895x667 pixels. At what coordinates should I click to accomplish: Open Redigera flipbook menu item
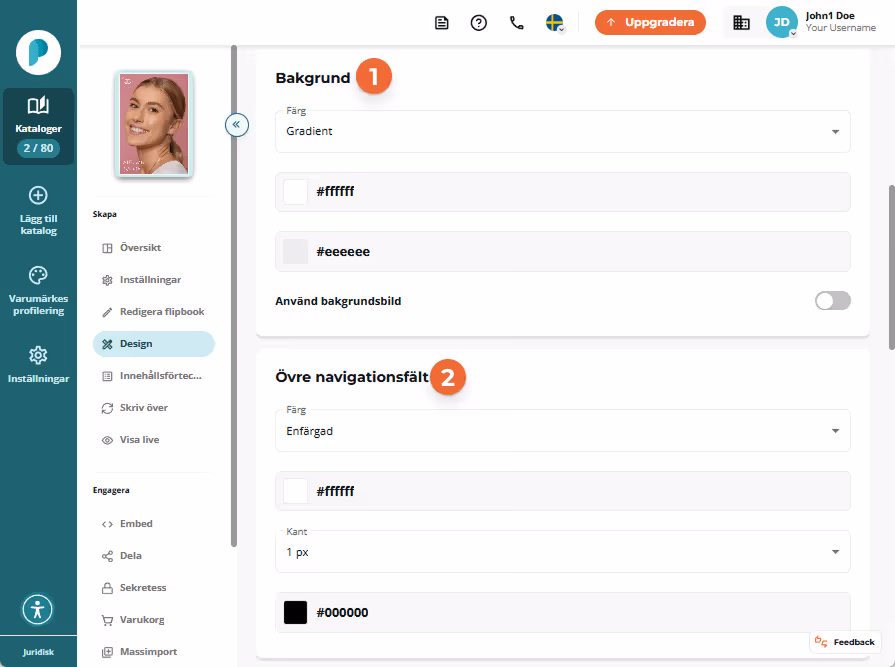click(154, 312)
